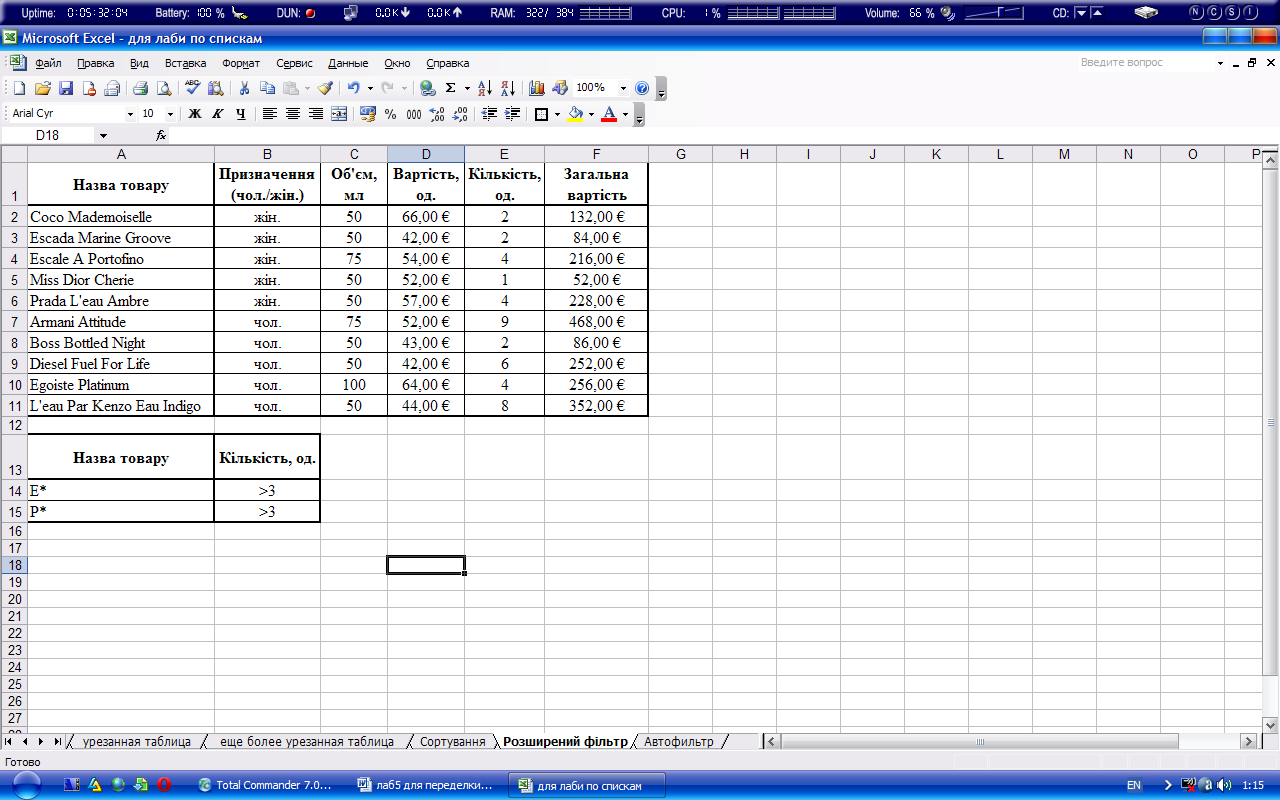Image resolution: width=1280 pixels, height=800 pixels.
Task: Expand the AutoSum functions dropdown arrow
Action: pos(466,88)
